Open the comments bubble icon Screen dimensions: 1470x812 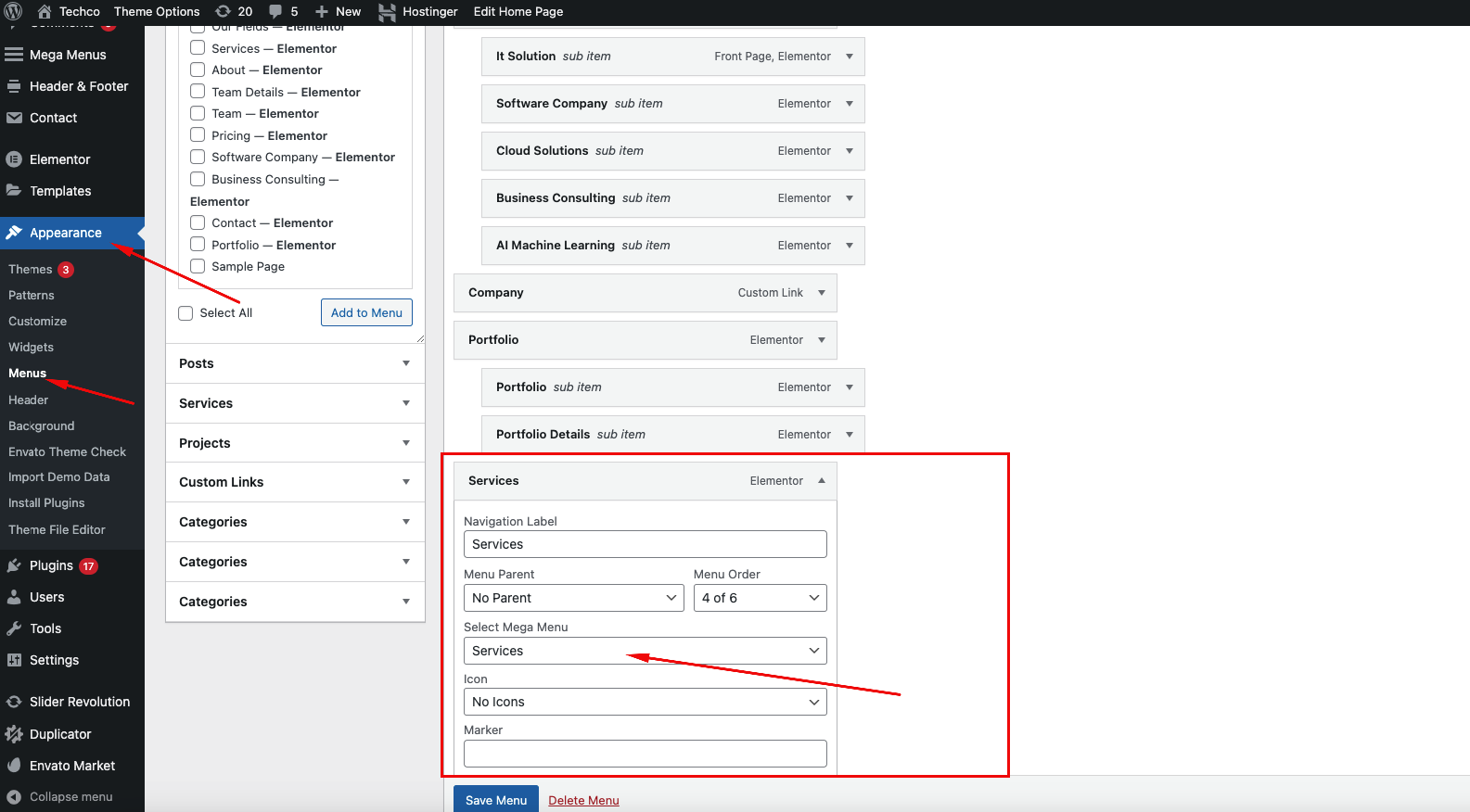pyautogui.click(x=275, y=11)
